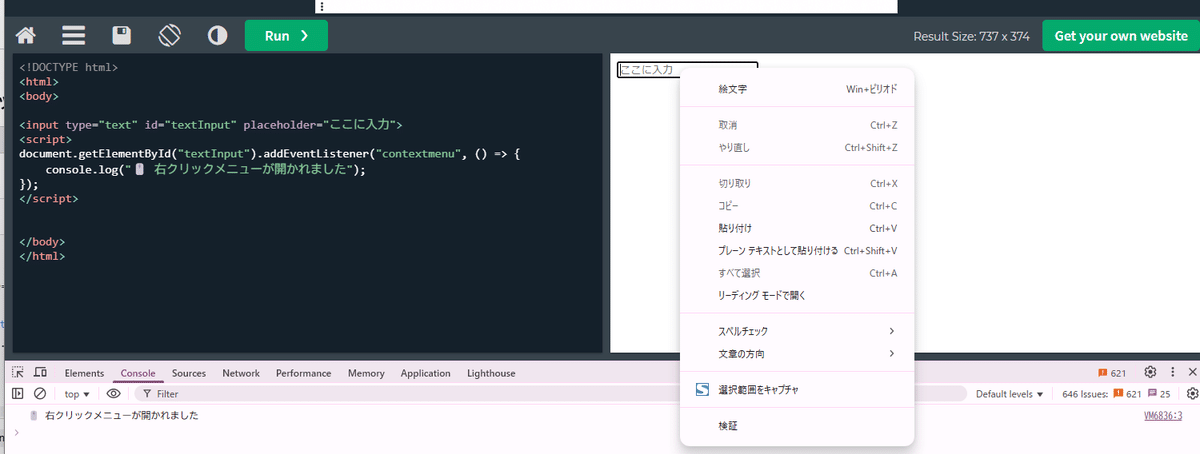Choose 選択範囲をキャプチャ menu entry
Viewport: 1200px width, 454px height.
pyautogui.click(x=796, y=390)
